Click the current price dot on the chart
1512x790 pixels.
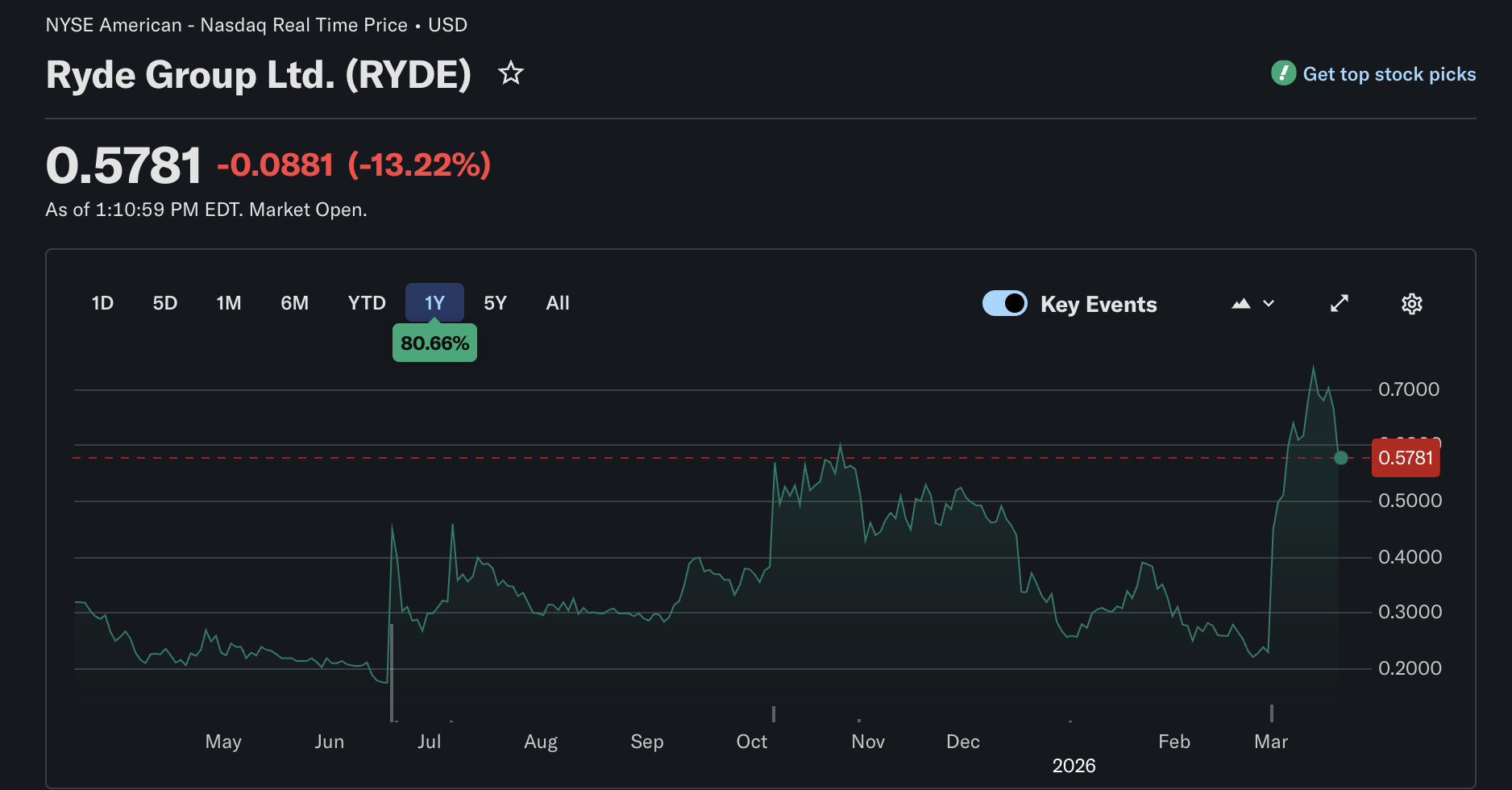pyautogui.click(x=1341, y=458)
